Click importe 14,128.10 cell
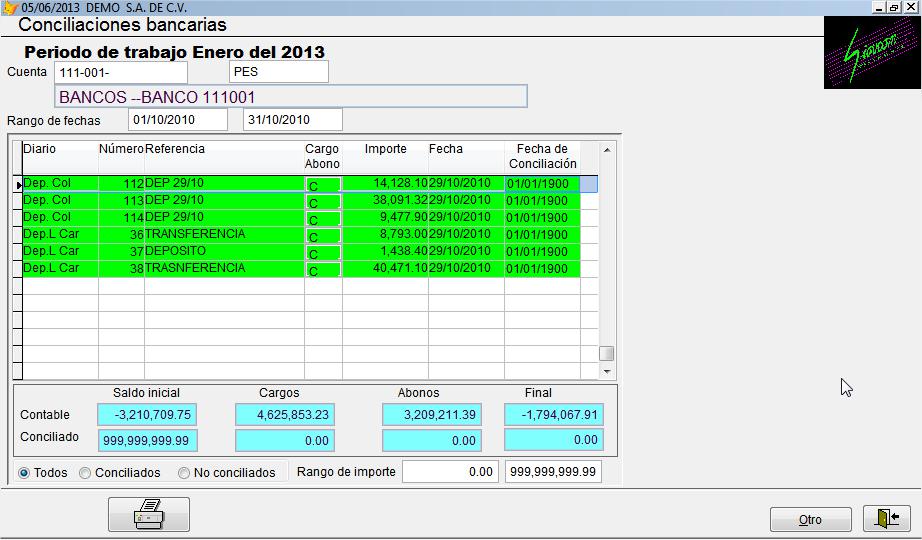The width and height of the screenshot is (922, 540). [x=385, y=184]
